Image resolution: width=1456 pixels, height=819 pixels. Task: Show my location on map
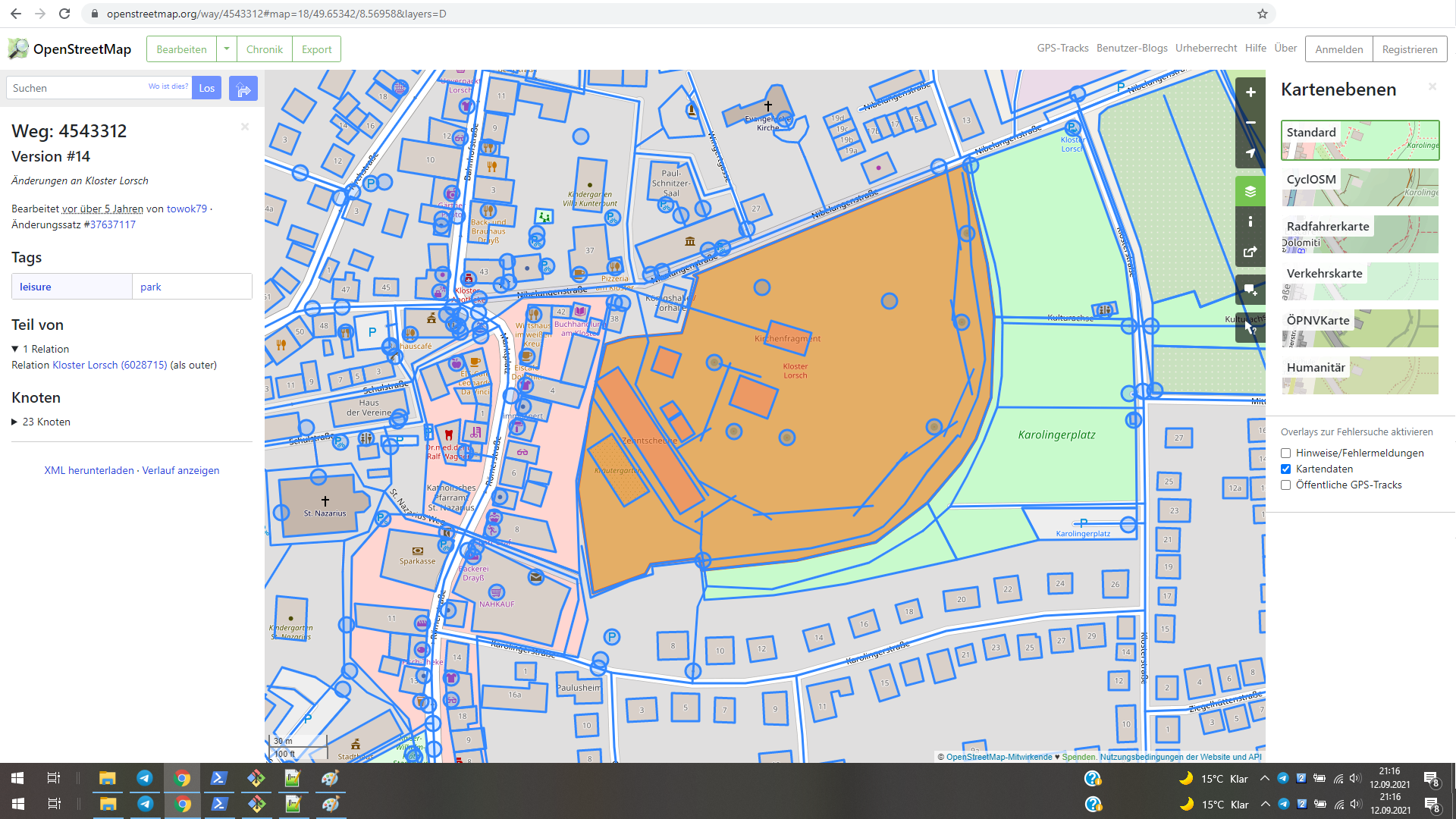(x=1250, y=153)
